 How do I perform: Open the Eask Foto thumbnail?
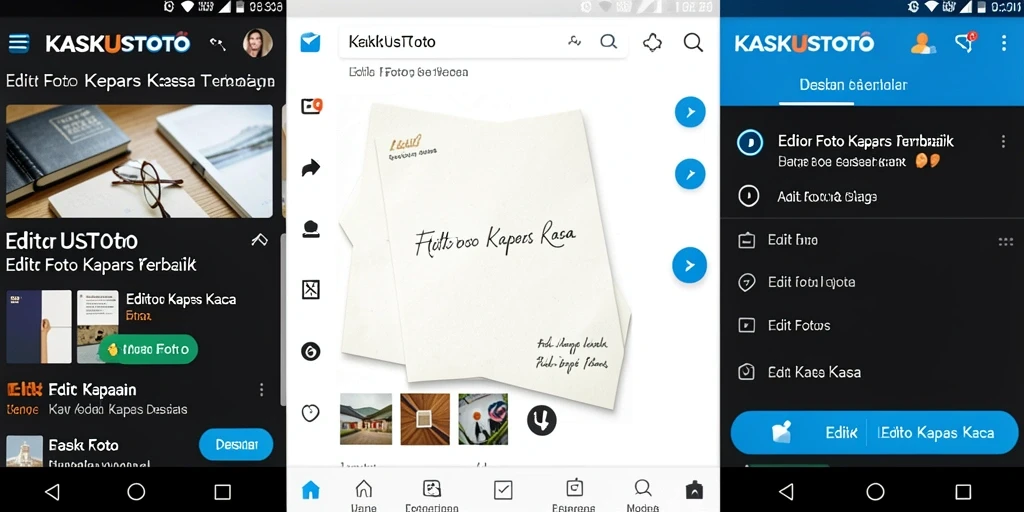click(x=25, y=451)
